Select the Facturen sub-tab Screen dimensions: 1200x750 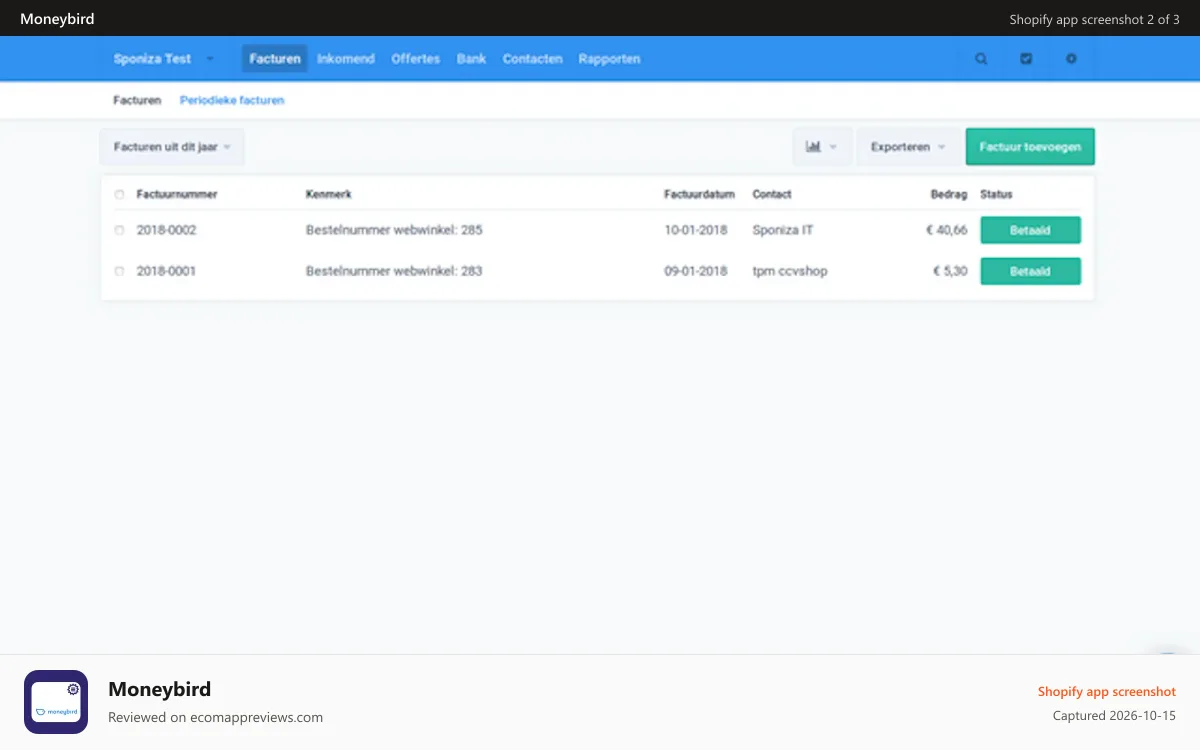click(x=138, y=100)
